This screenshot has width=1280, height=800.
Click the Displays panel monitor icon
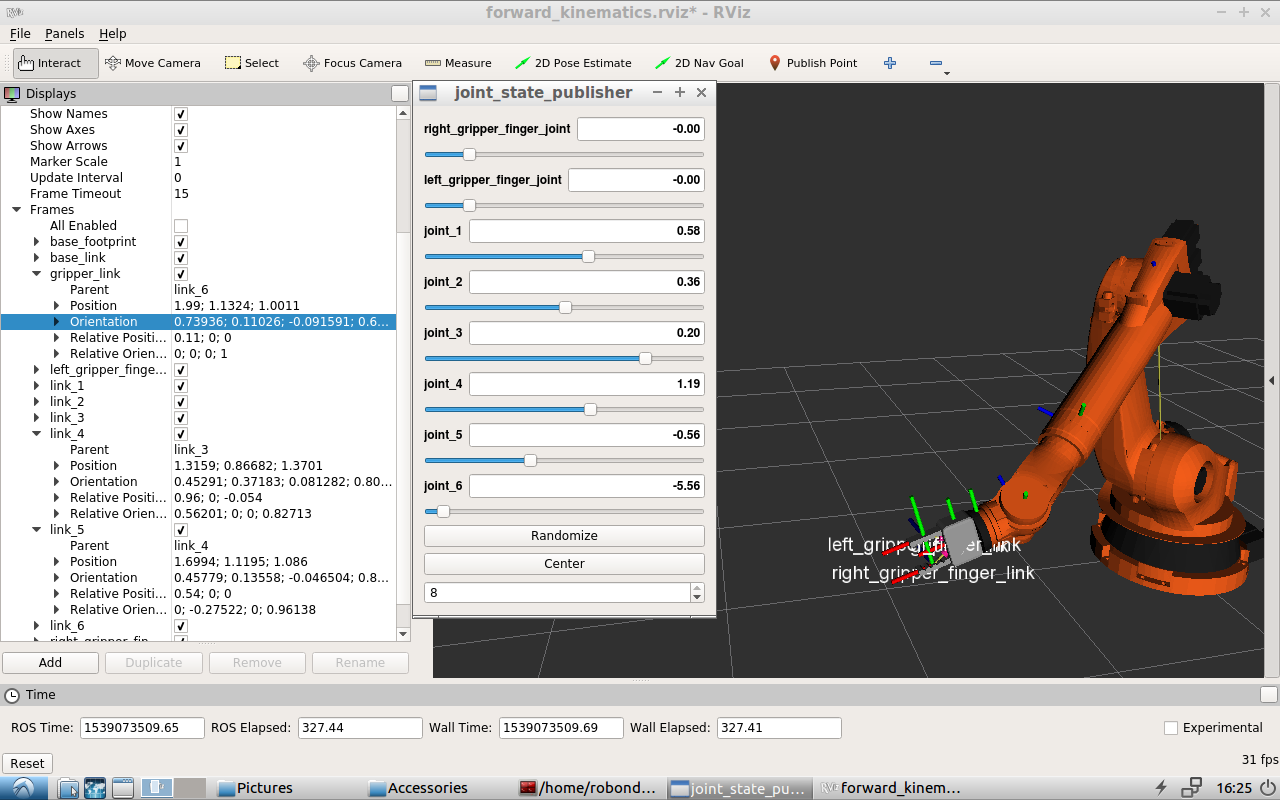click(12, 93)
